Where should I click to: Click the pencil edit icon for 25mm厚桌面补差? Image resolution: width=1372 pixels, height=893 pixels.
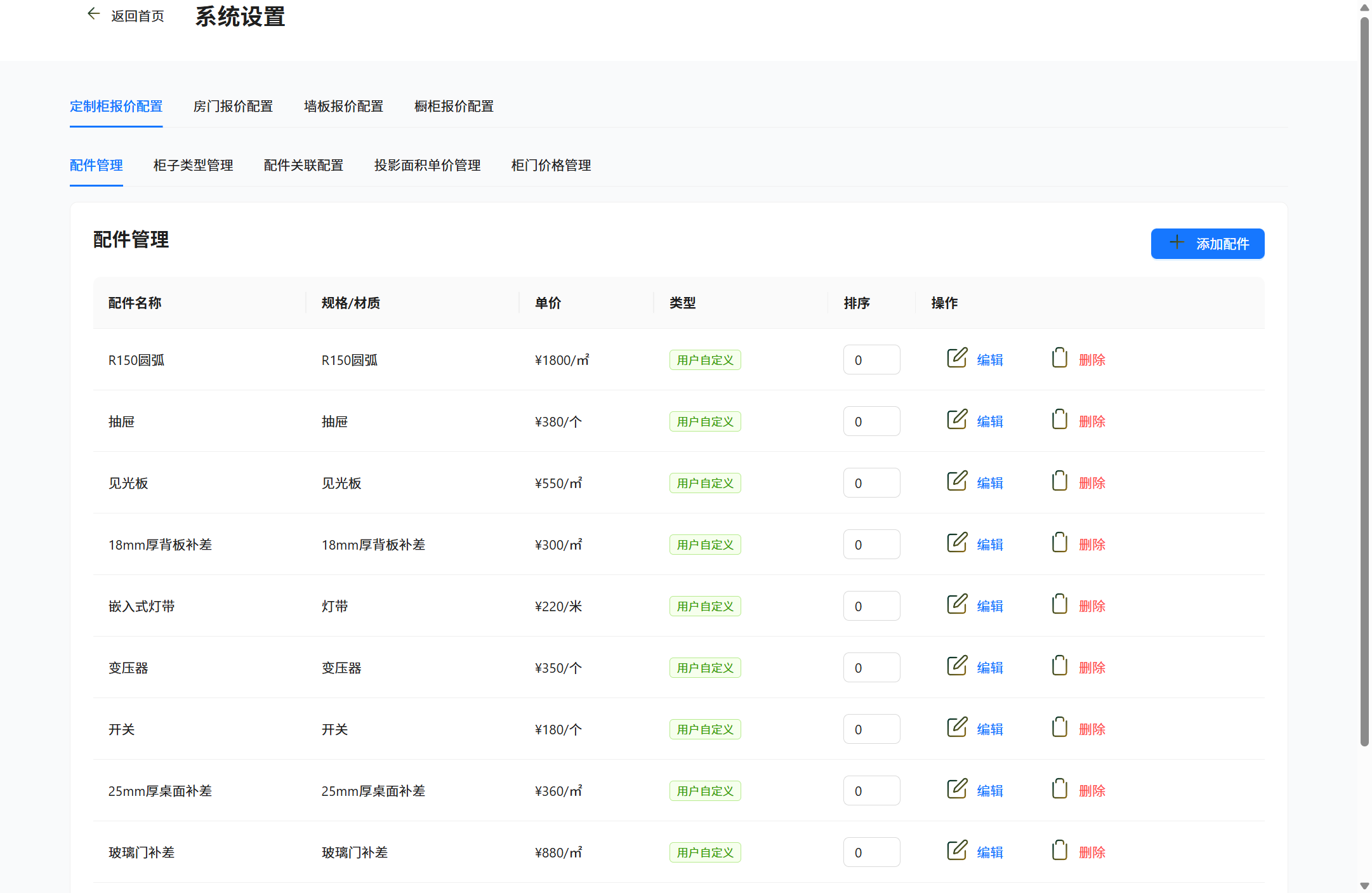[x=957, y=789]
